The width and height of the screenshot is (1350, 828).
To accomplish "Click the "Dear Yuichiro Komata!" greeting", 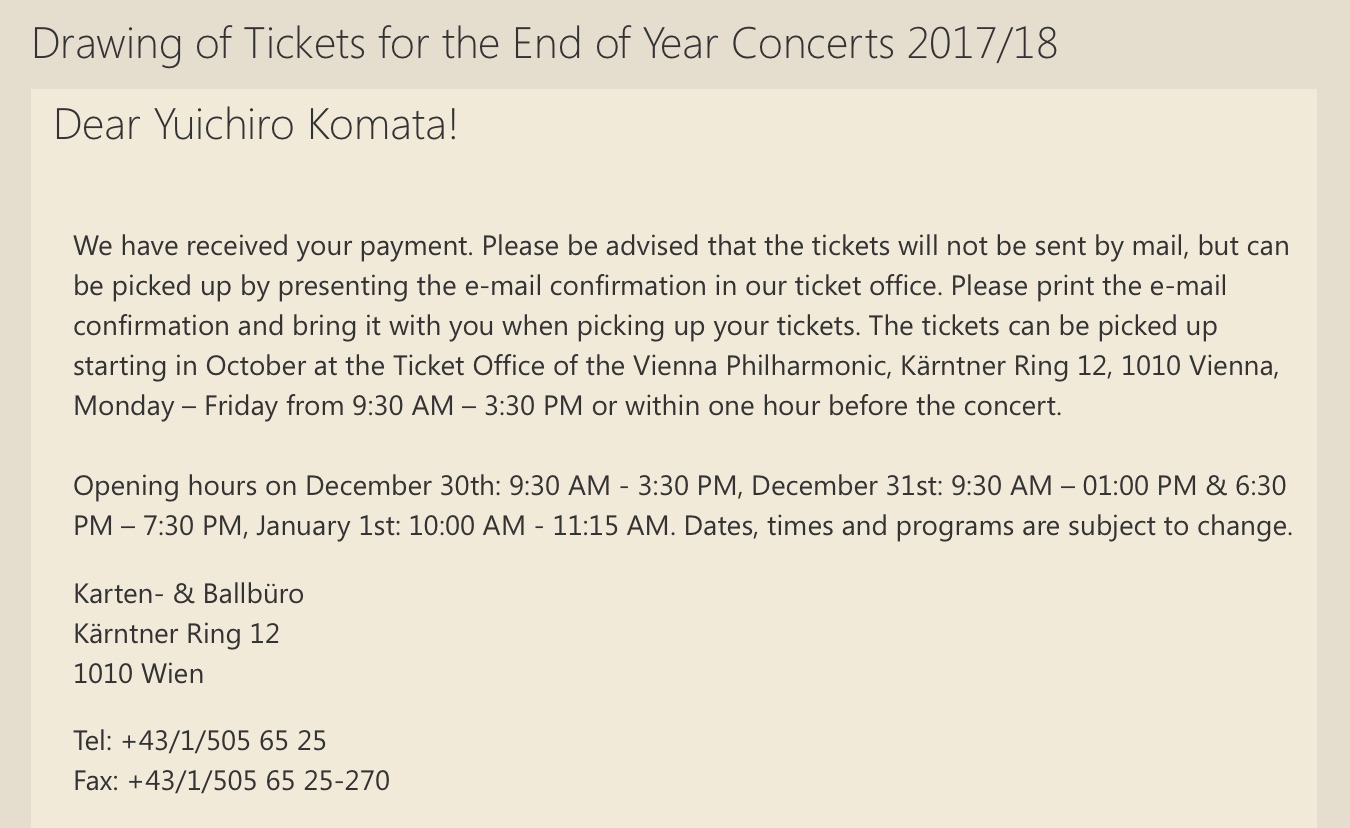I will click(256, 125).
